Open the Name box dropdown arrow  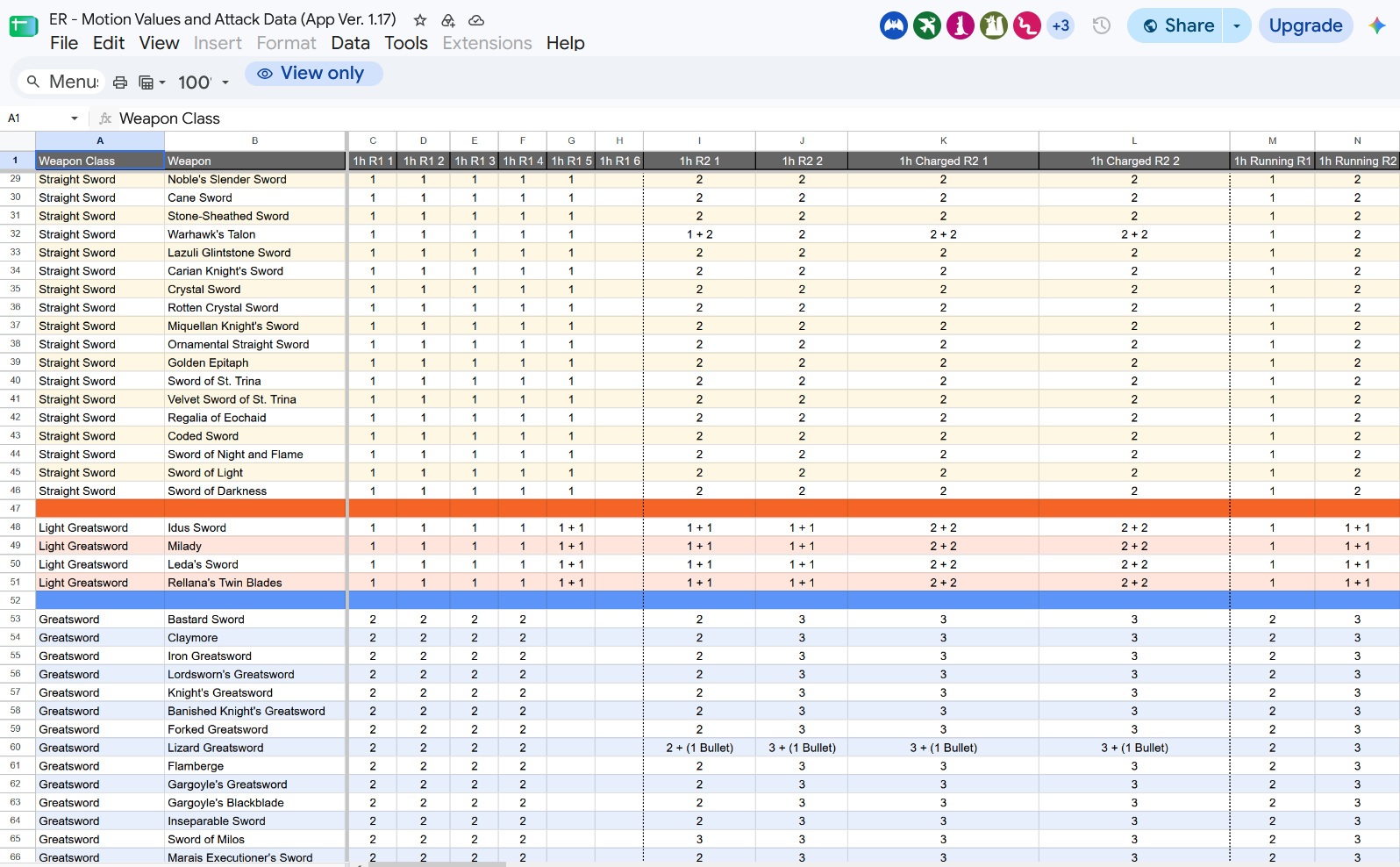click(75, 118)
